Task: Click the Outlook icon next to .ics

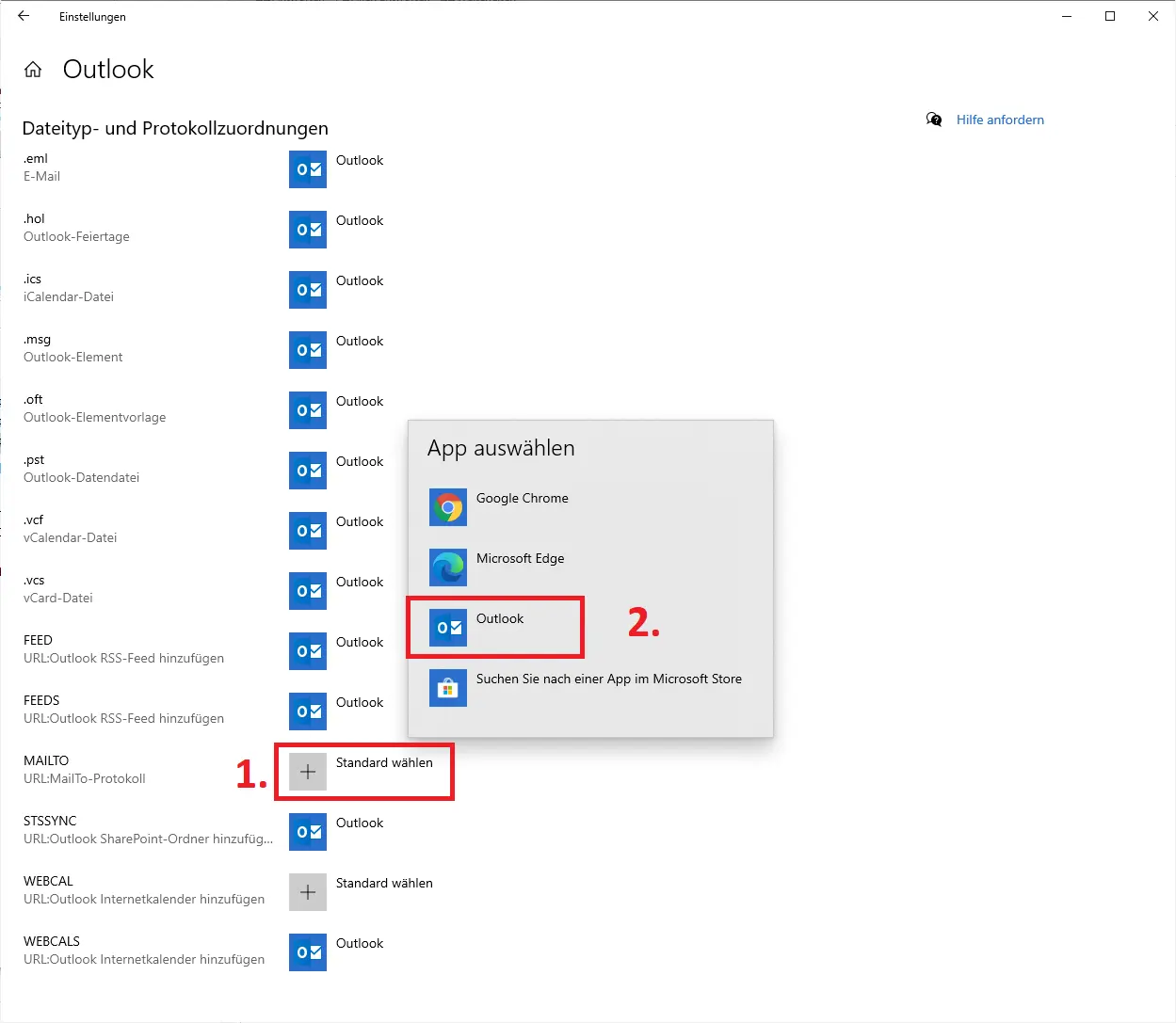Action: [x=308, y=290]
